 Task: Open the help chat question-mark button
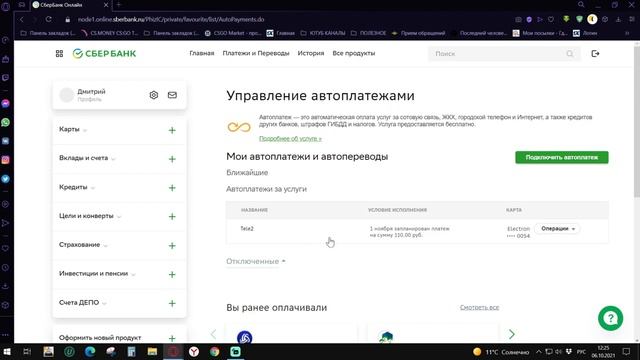tap(611, 318)
